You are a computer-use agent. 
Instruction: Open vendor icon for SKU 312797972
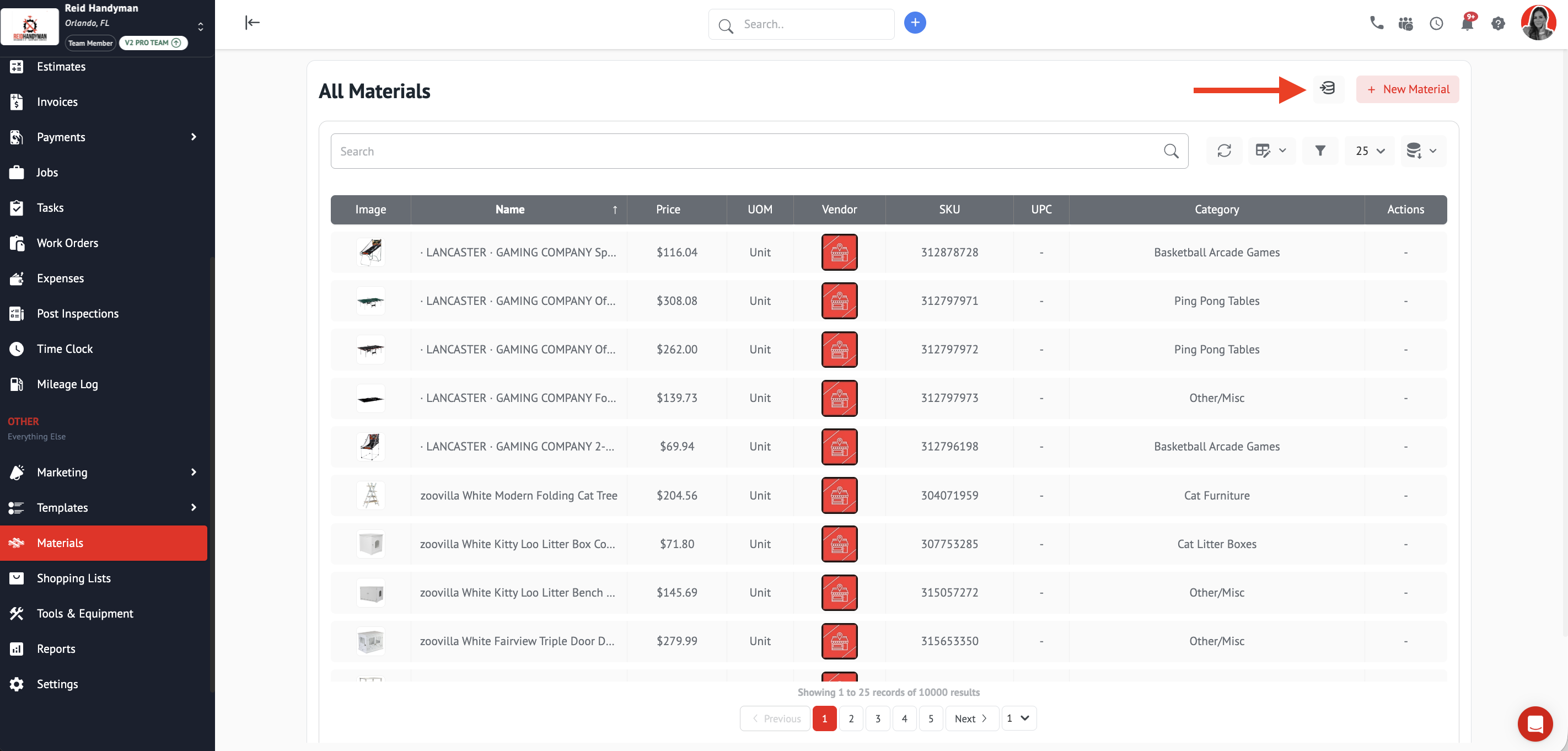839,350
